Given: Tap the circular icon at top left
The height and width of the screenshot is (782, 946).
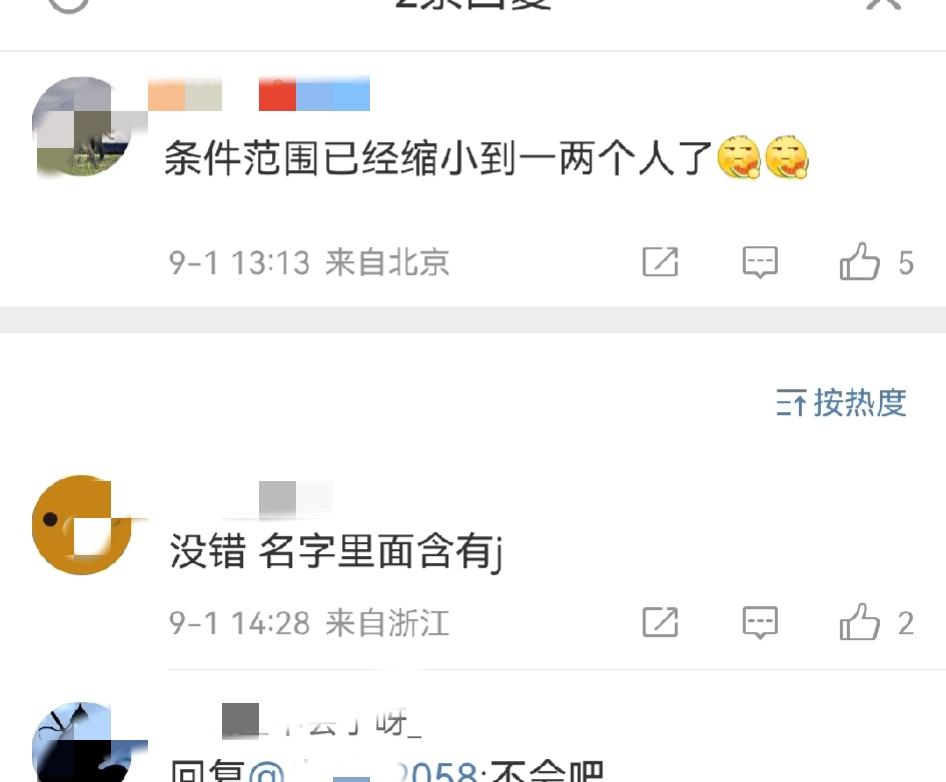Looking at the screenshot, I should pos(68,5).
